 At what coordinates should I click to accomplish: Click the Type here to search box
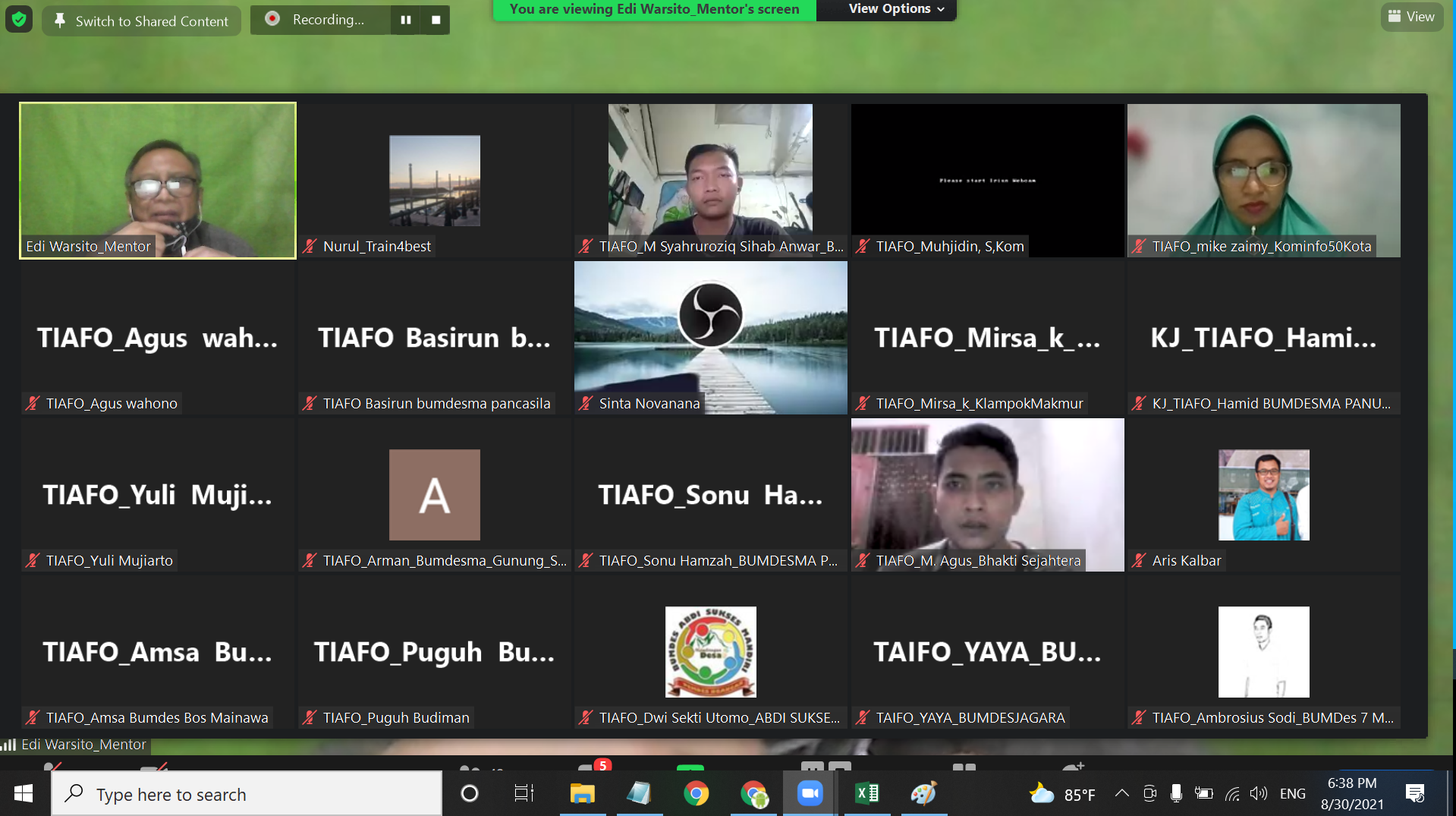[x=247, y=794]
